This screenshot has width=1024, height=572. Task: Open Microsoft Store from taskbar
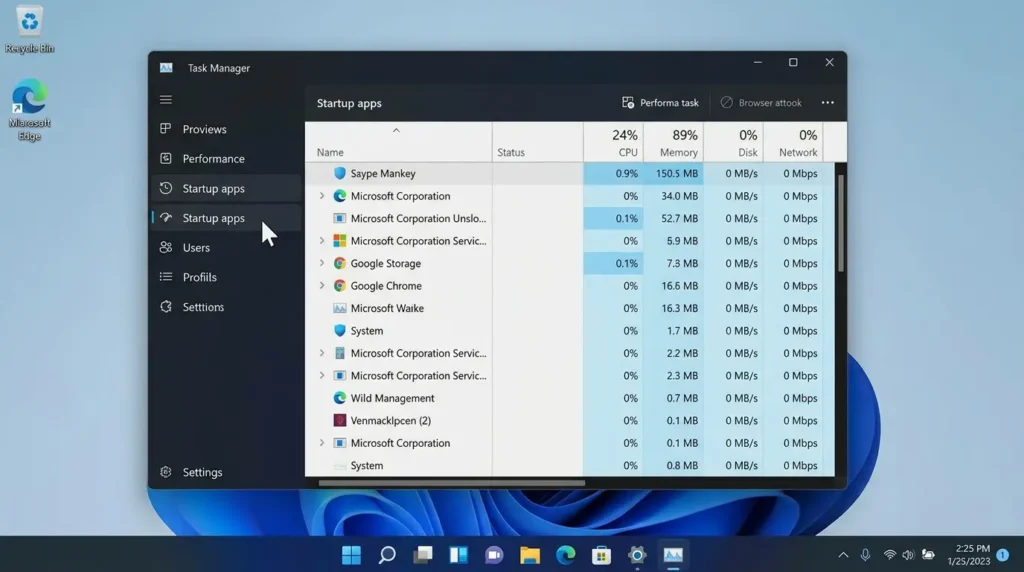(x=601, y=555)
